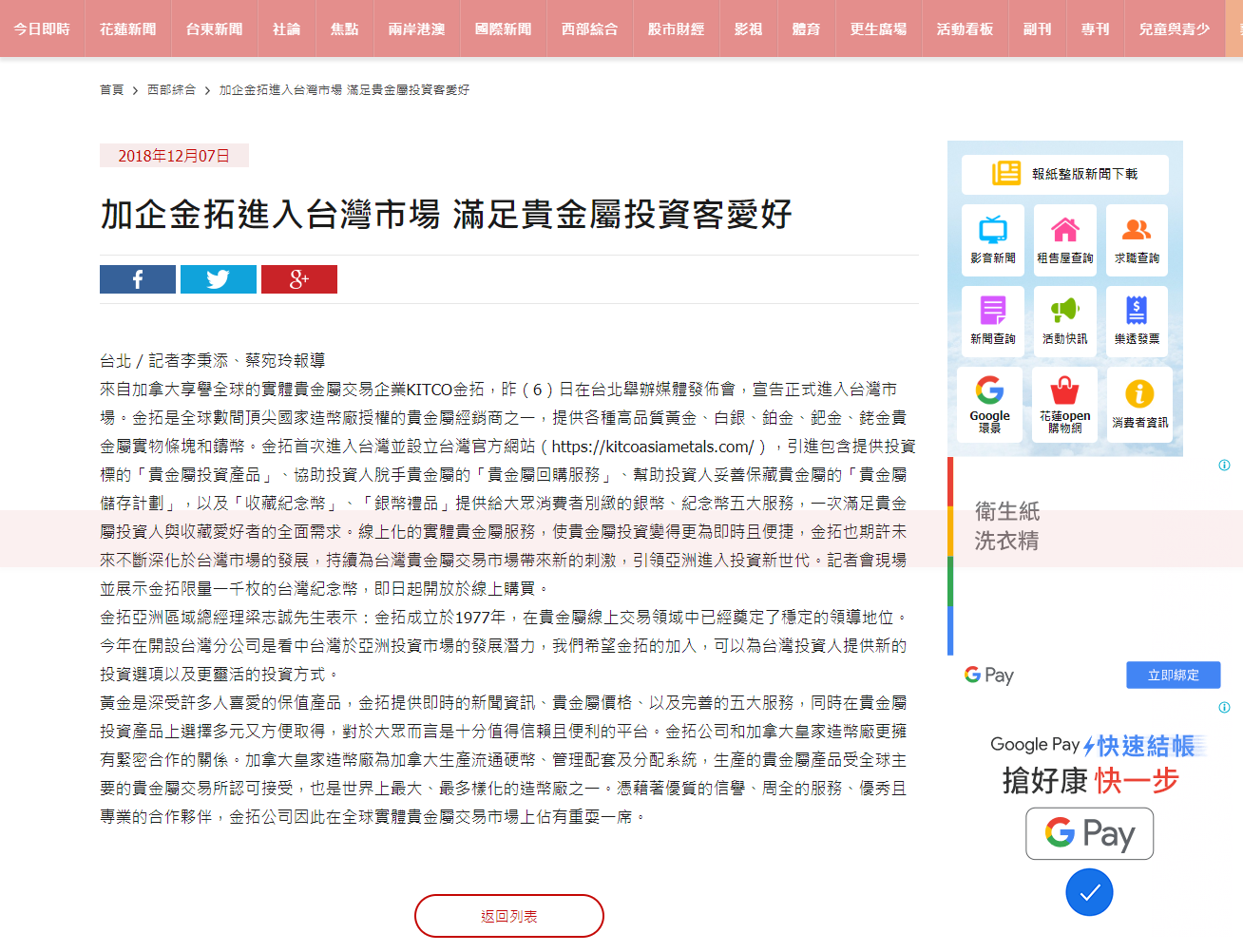Click 西部綜合 breadcrumb link
Viewport: 1243px width, 952px height.
coord(171,90)
